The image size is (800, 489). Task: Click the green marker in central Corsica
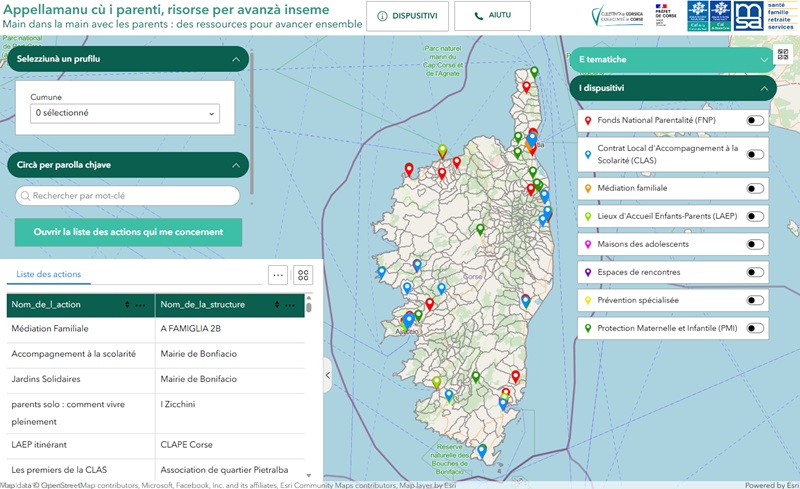pyautogui.click(x=480, y=230)
